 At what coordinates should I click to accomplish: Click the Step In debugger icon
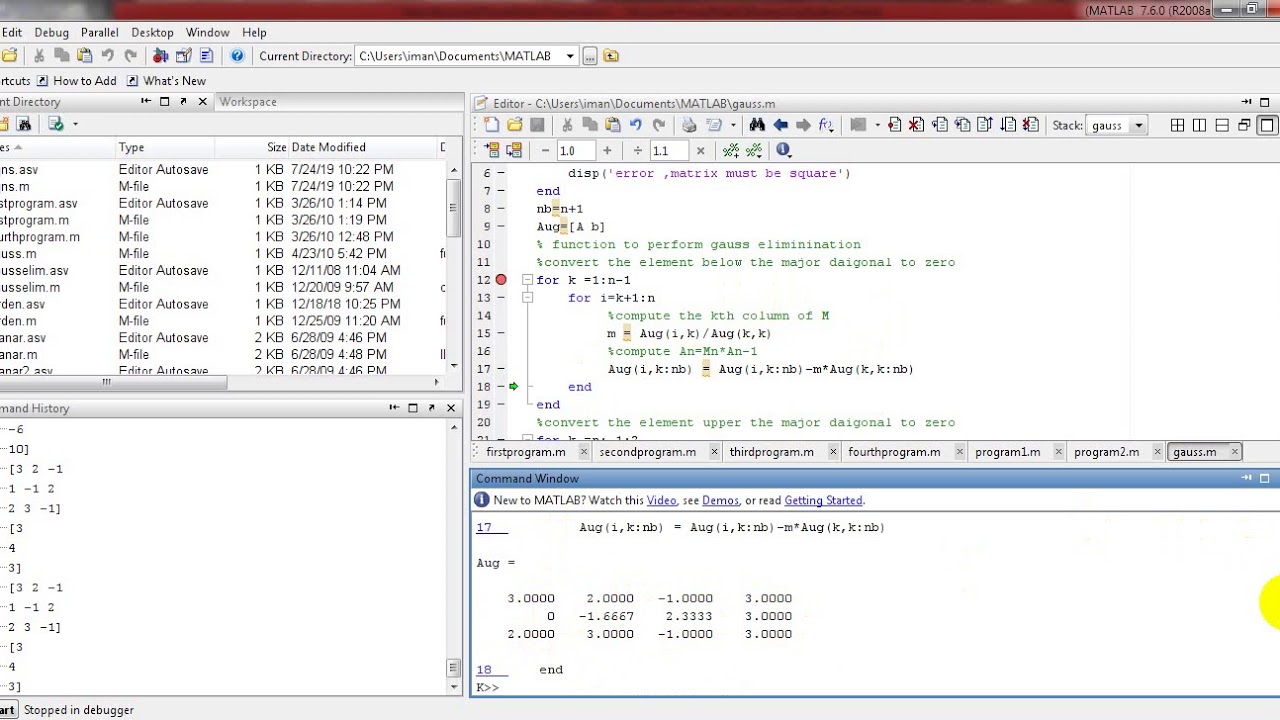pyautogui.click(x=962, y=125)
